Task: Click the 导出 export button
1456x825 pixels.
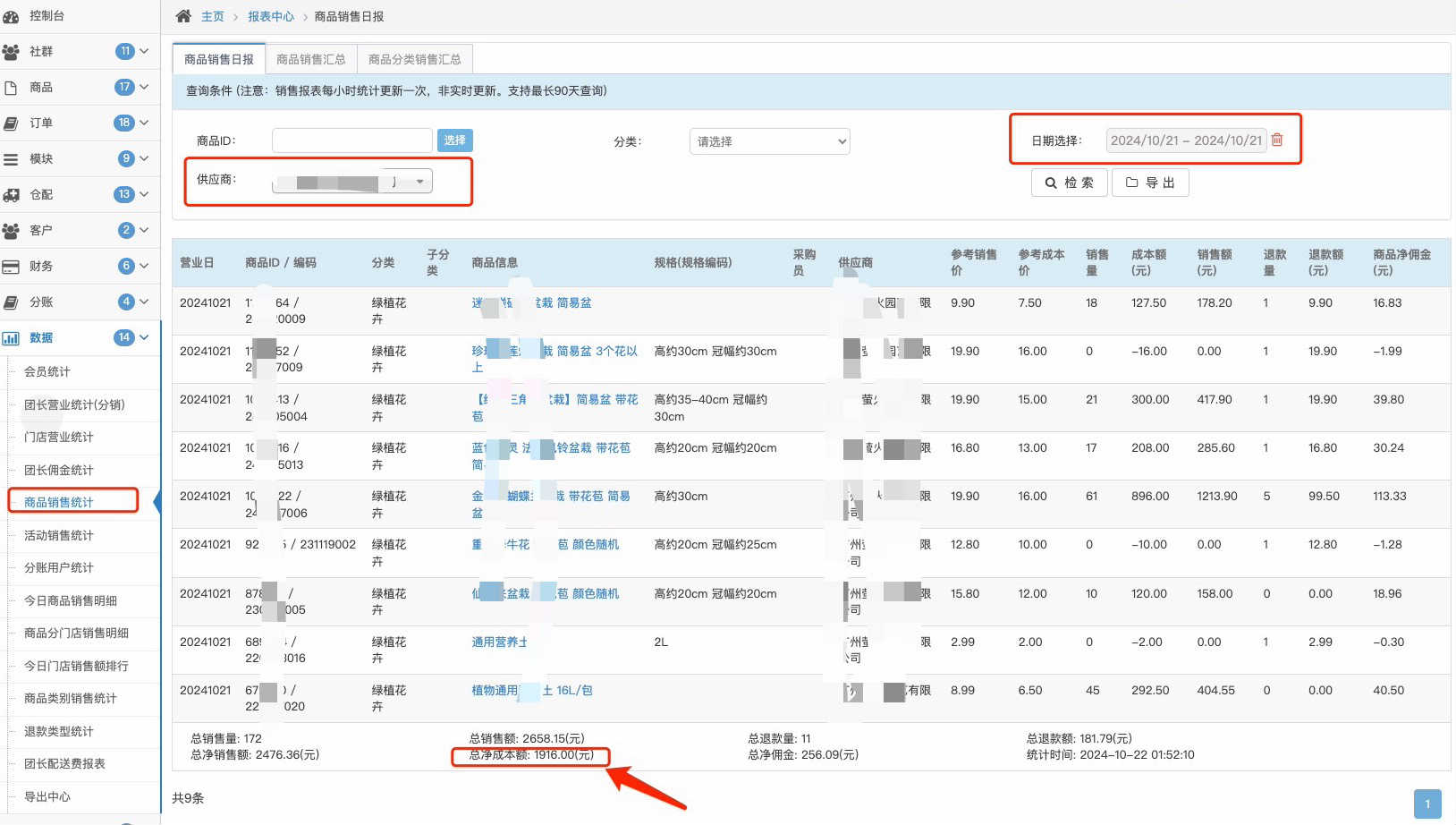Action: 1150,183
